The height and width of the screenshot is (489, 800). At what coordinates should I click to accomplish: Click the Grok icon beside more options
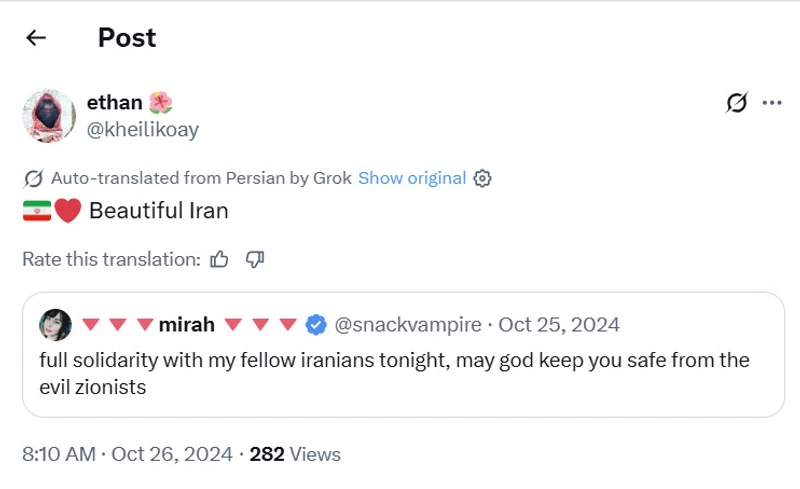pos(736,102)
